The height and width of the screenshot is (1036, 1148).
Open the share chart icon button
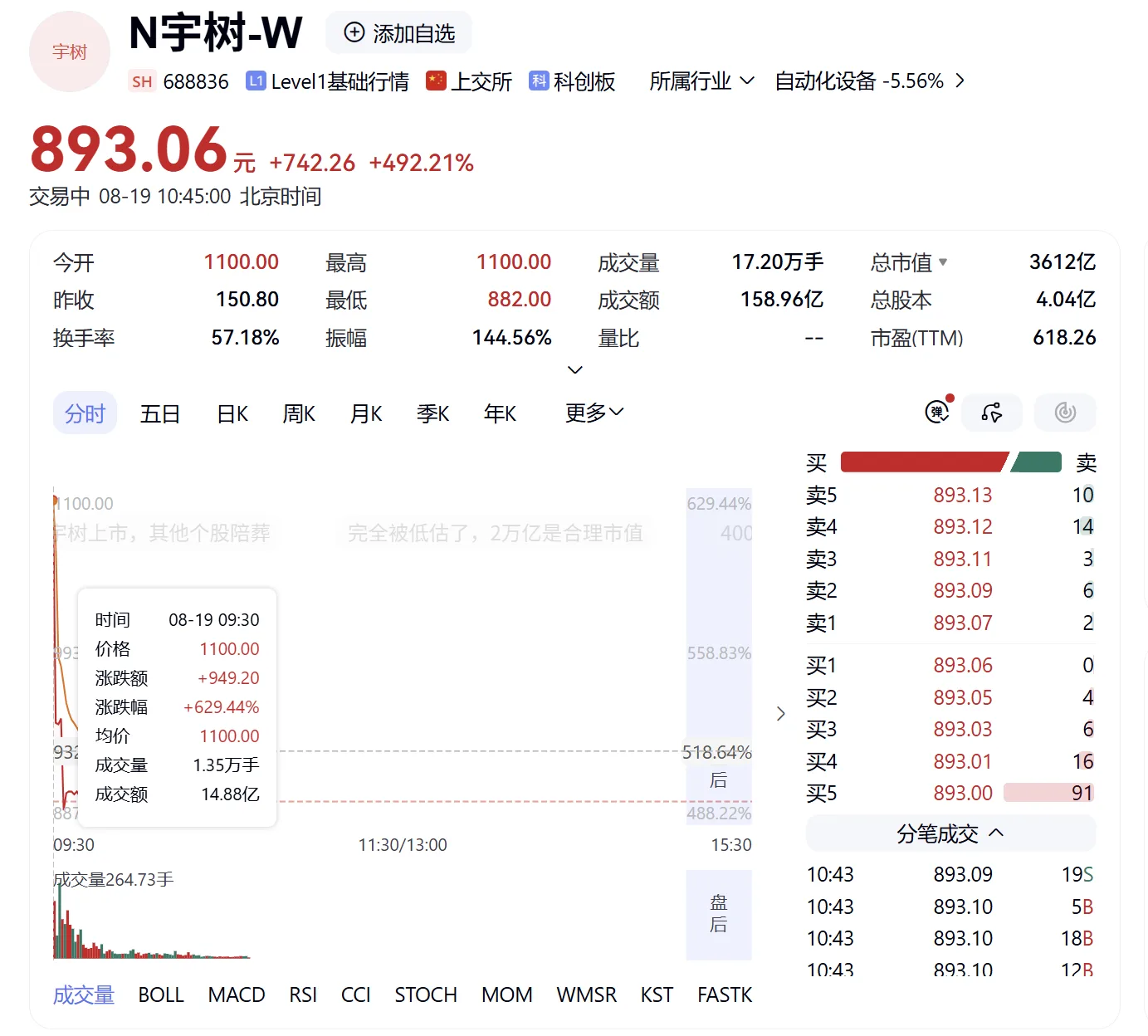[992, 412]
